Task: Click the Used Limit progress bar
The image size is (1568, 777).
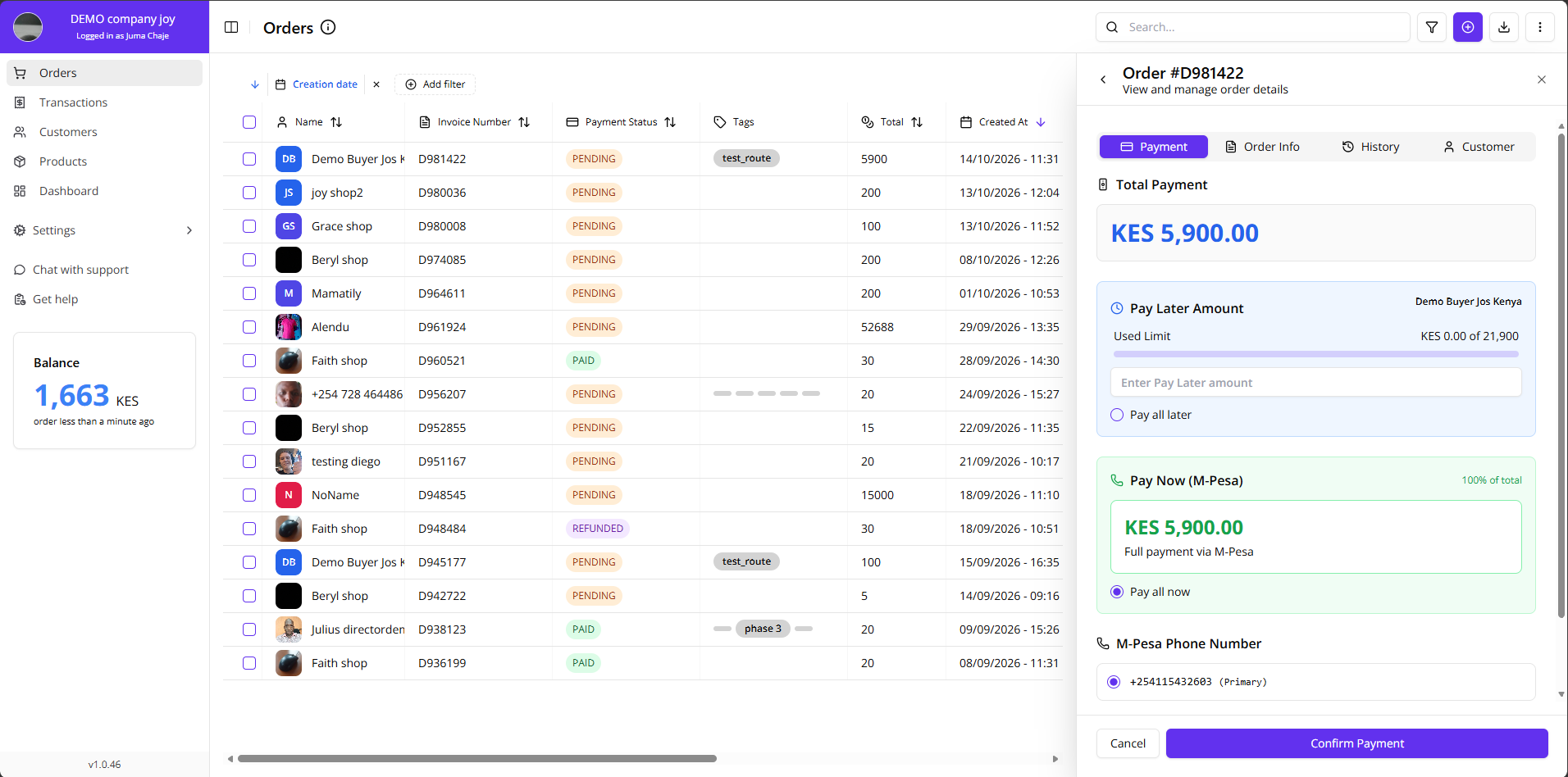Action: coord(1316,354)
